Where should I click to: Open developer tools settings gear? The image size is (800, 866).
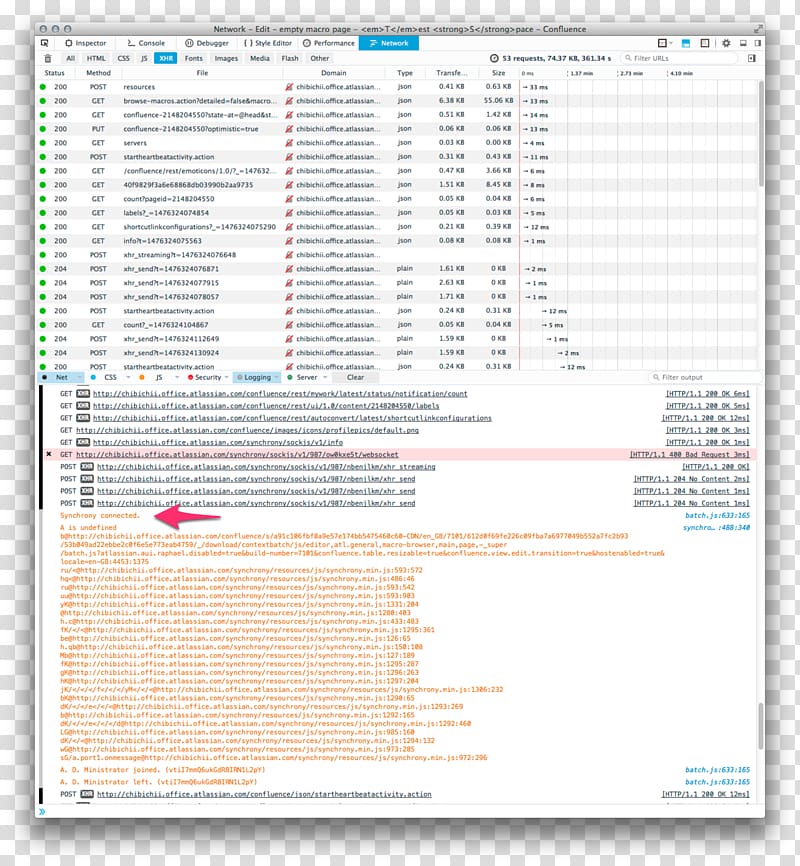pos(726,43)
